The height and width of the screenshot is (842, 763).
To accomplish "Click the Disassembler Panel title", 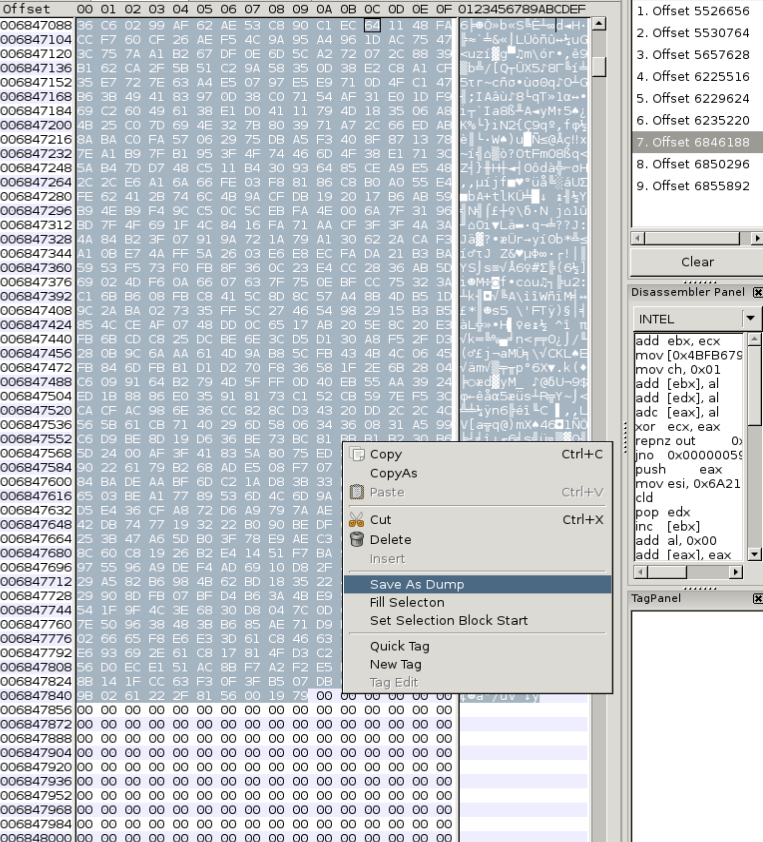I will (688, 292).
